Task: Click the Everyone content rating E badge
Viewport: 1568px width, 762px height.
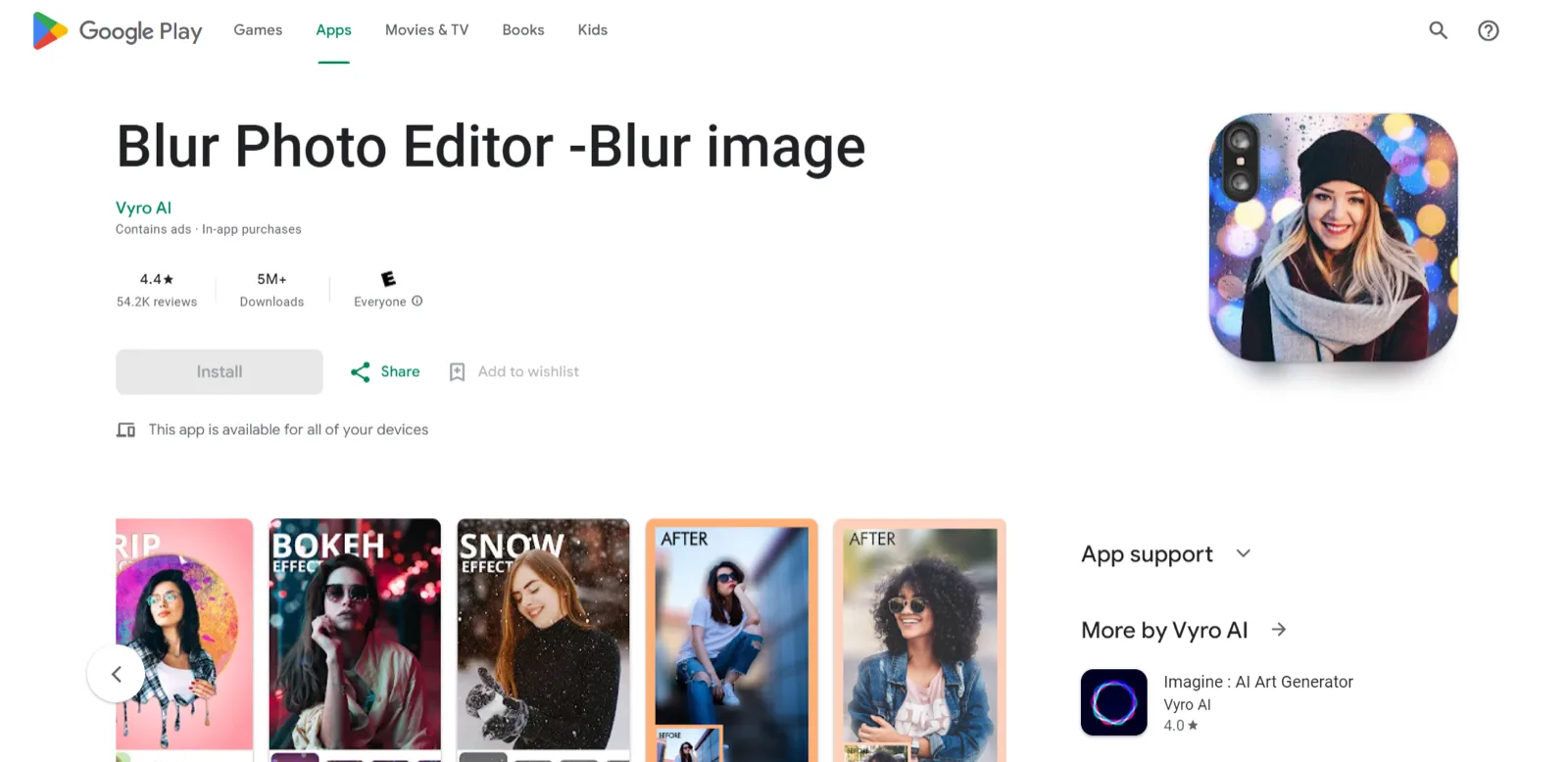Action: [x=388, y=279]
